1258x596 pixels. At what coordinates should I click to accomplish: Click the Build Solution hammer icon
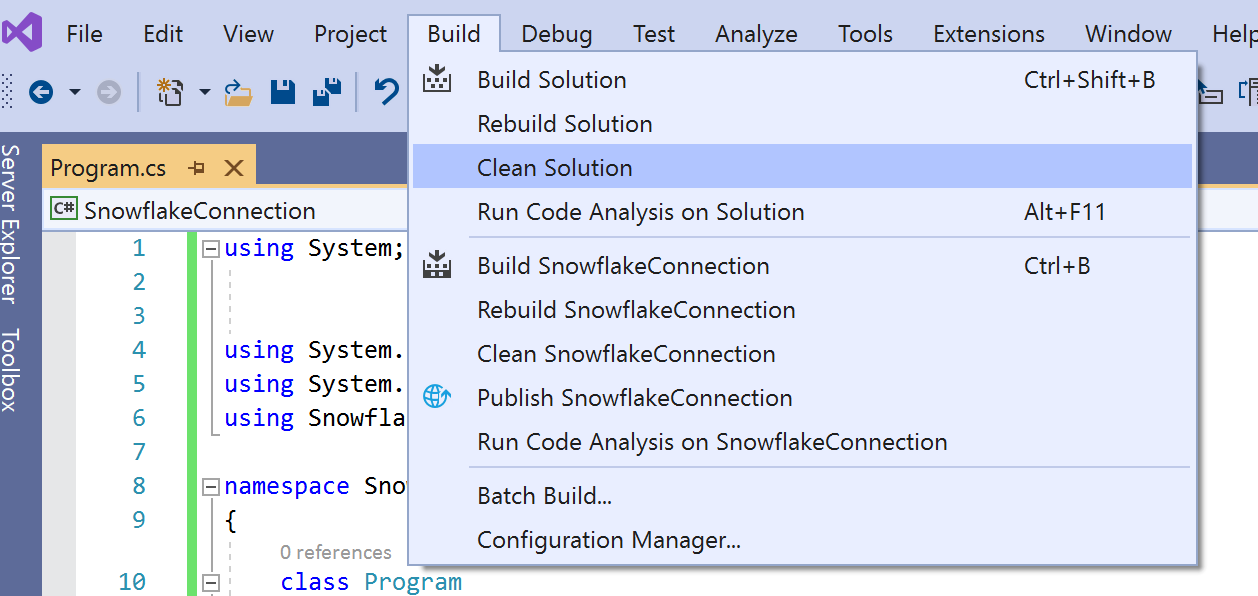pos(435,79)
